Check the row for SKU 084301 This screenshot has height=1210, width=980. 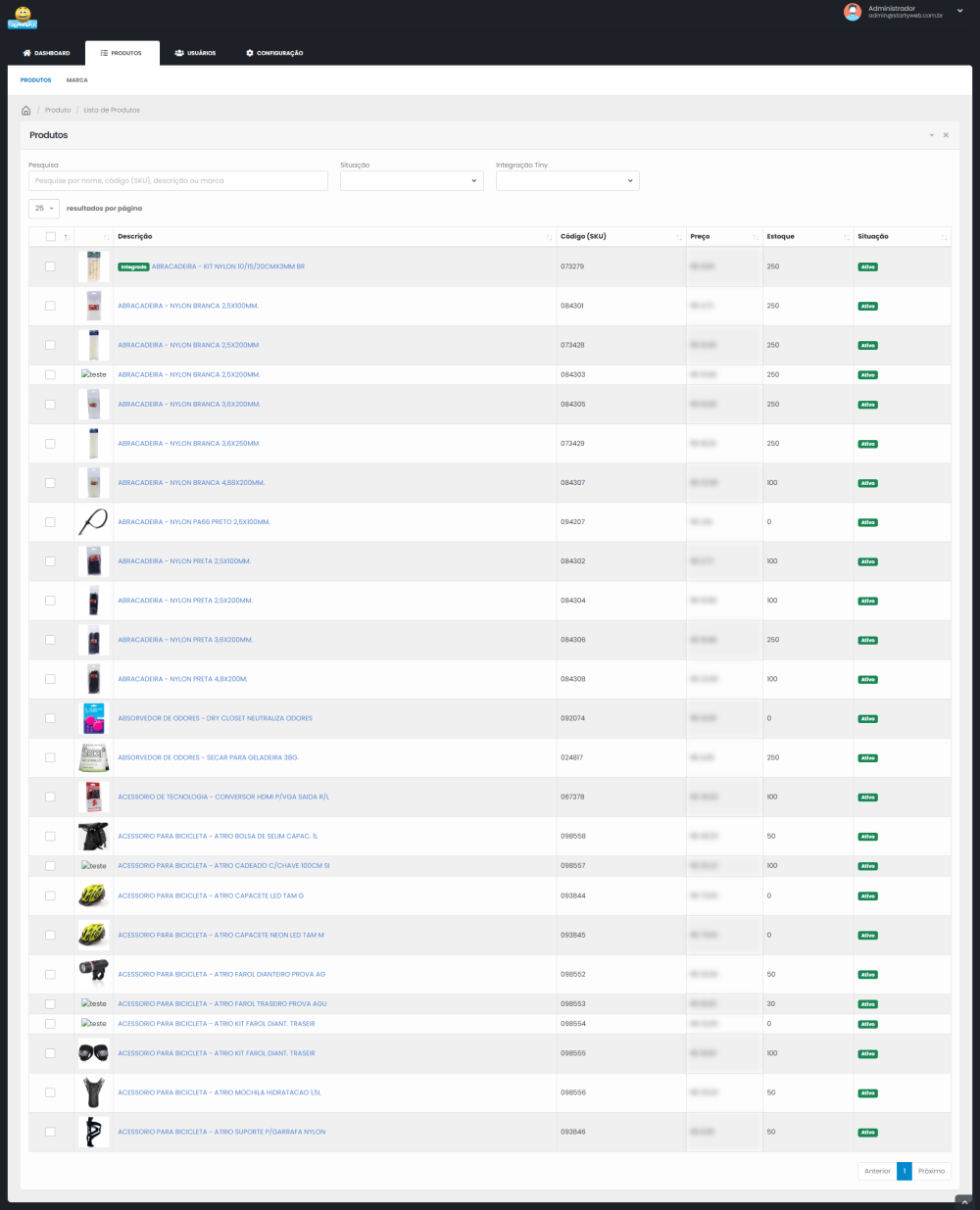(51, 306)
